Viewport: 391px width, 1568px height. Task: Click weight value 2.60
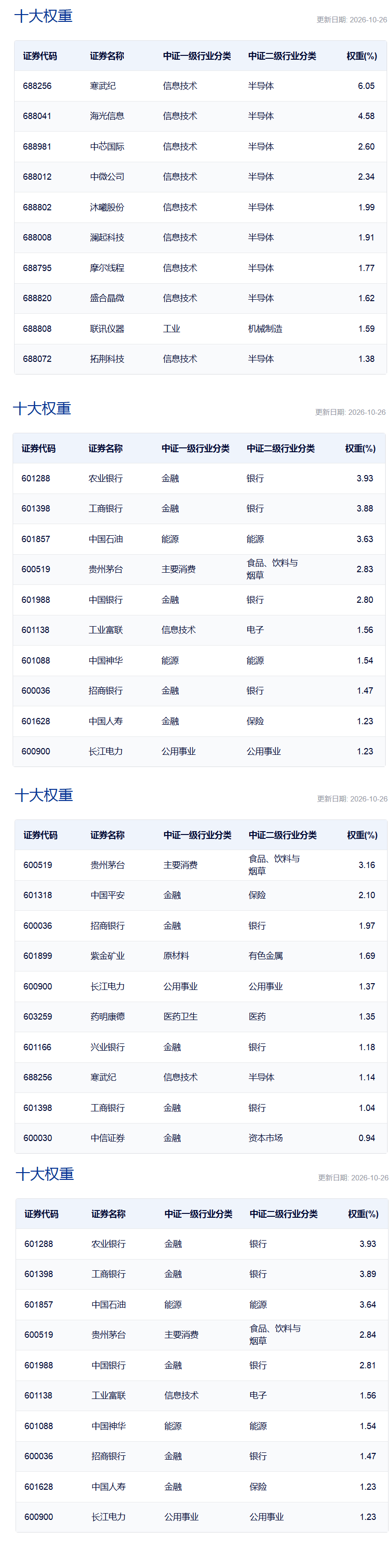(366, 147)
